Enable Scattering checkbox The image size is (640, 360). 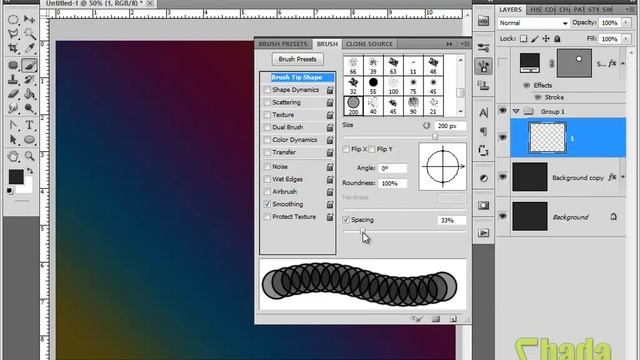pos(267,102)
